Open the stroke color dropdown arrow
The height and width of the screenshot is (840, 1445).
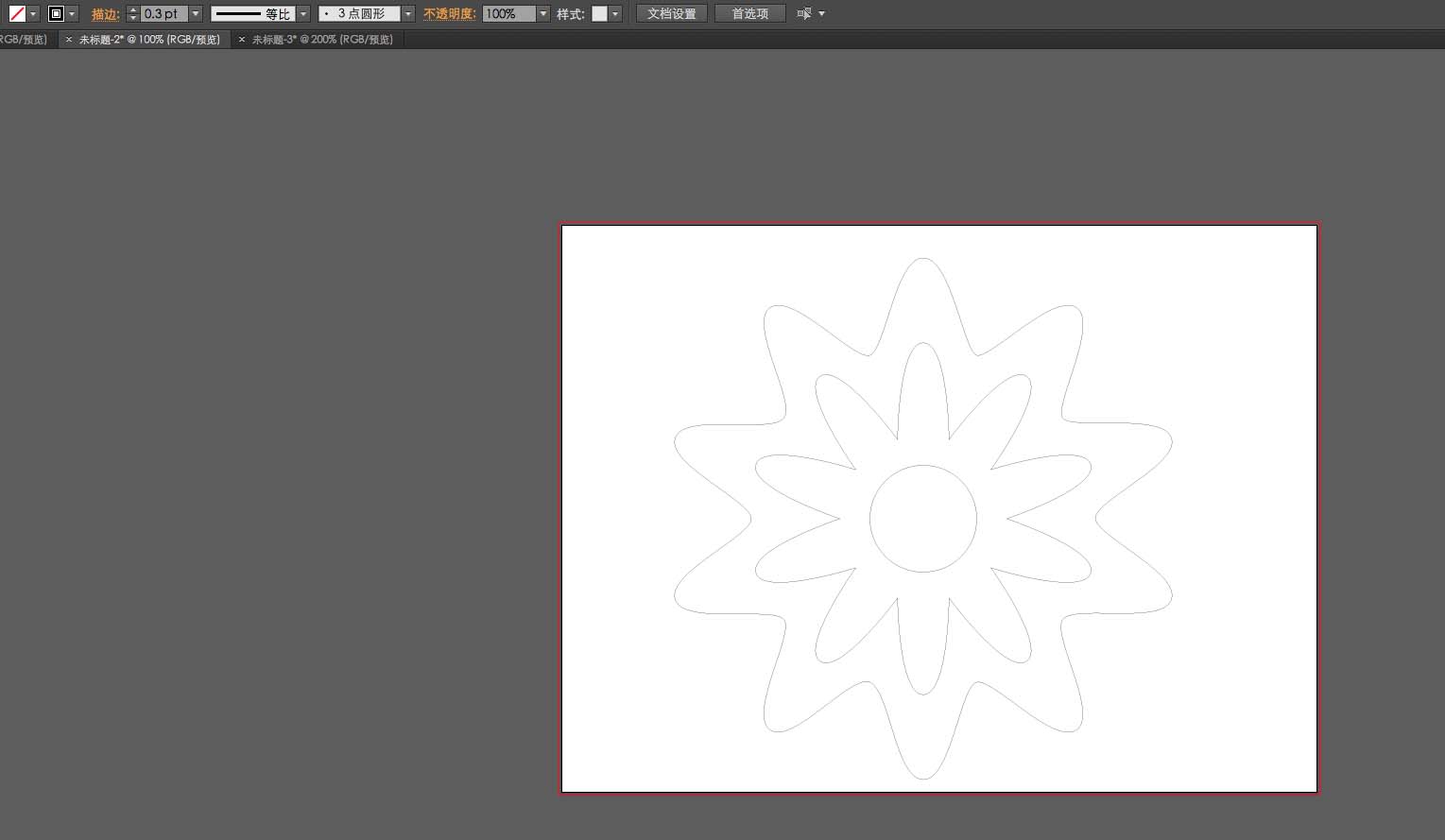(x=72, y=14)
